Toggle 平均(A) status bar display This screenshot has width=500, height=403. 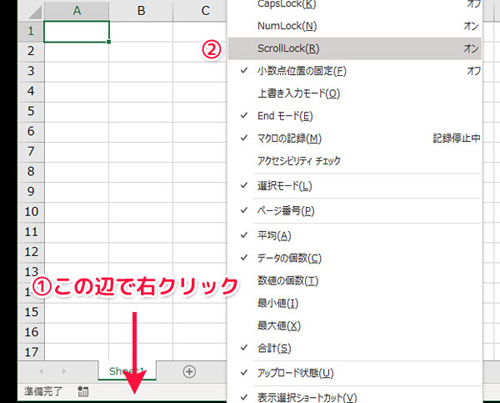pyautogui.click(x=354, y=236)
